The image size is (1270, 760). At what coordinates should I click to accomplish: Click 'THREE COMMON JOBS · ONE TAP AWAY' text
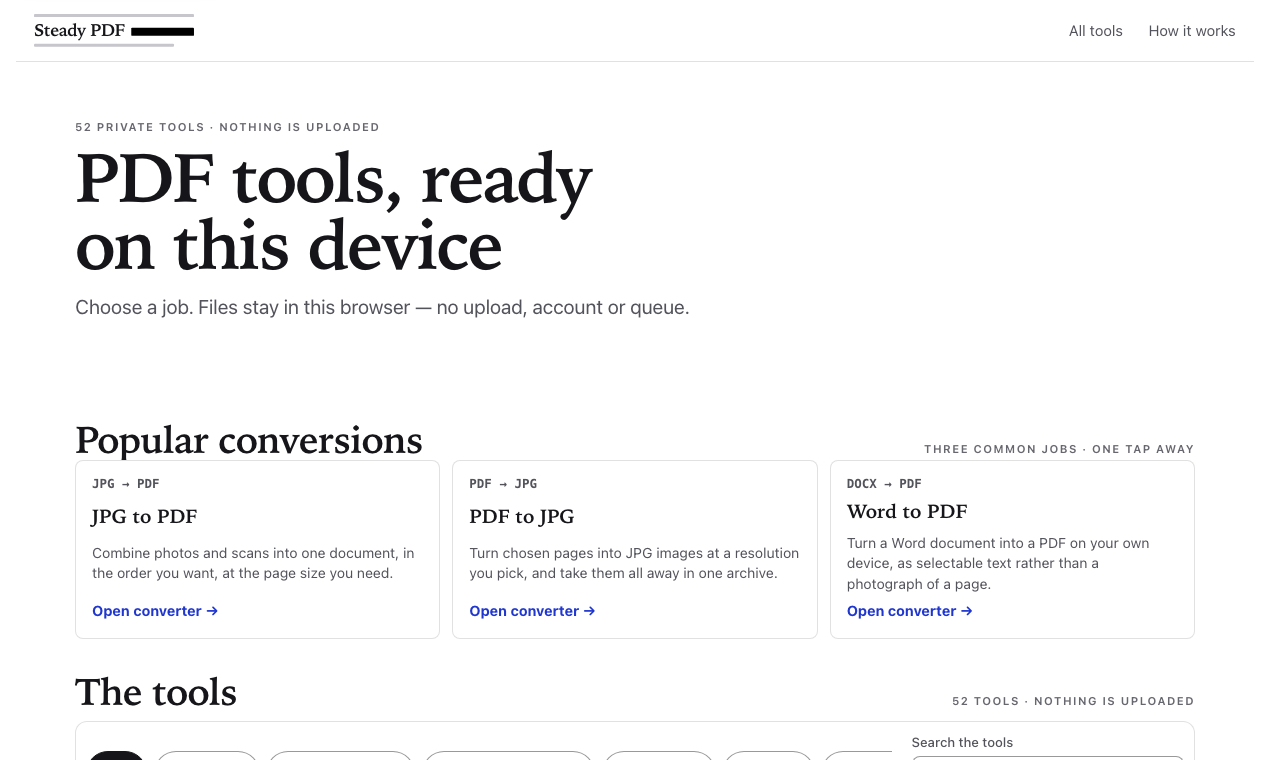coord(1059,449)
